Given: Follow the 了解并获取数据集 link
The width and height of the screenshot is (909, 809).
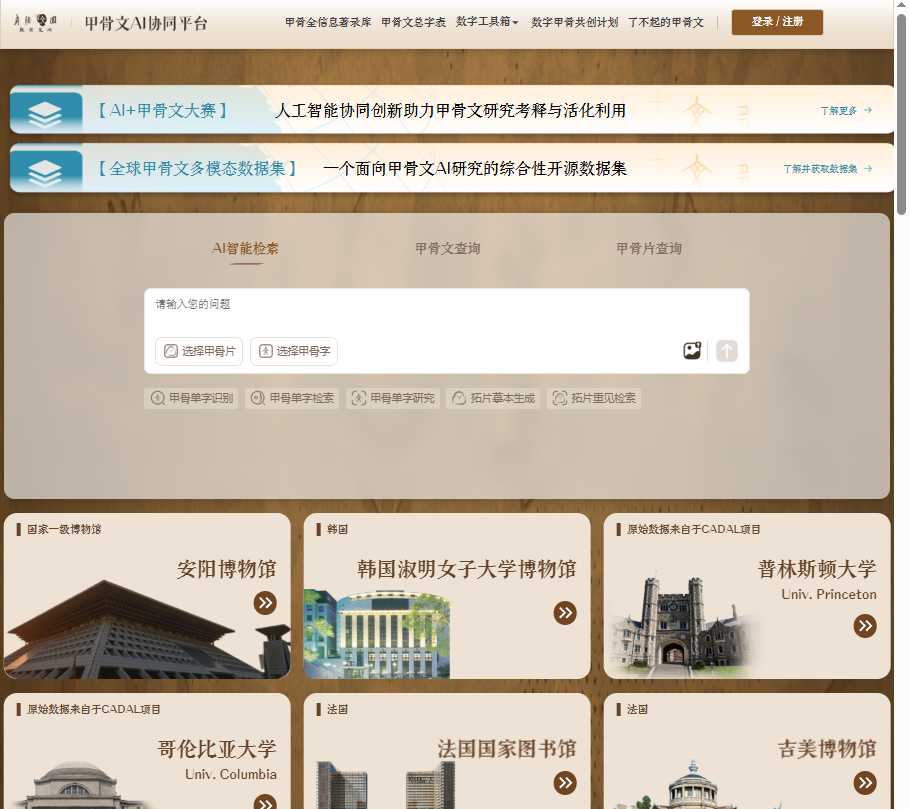Looking at the screenshot, I should 823,169.
